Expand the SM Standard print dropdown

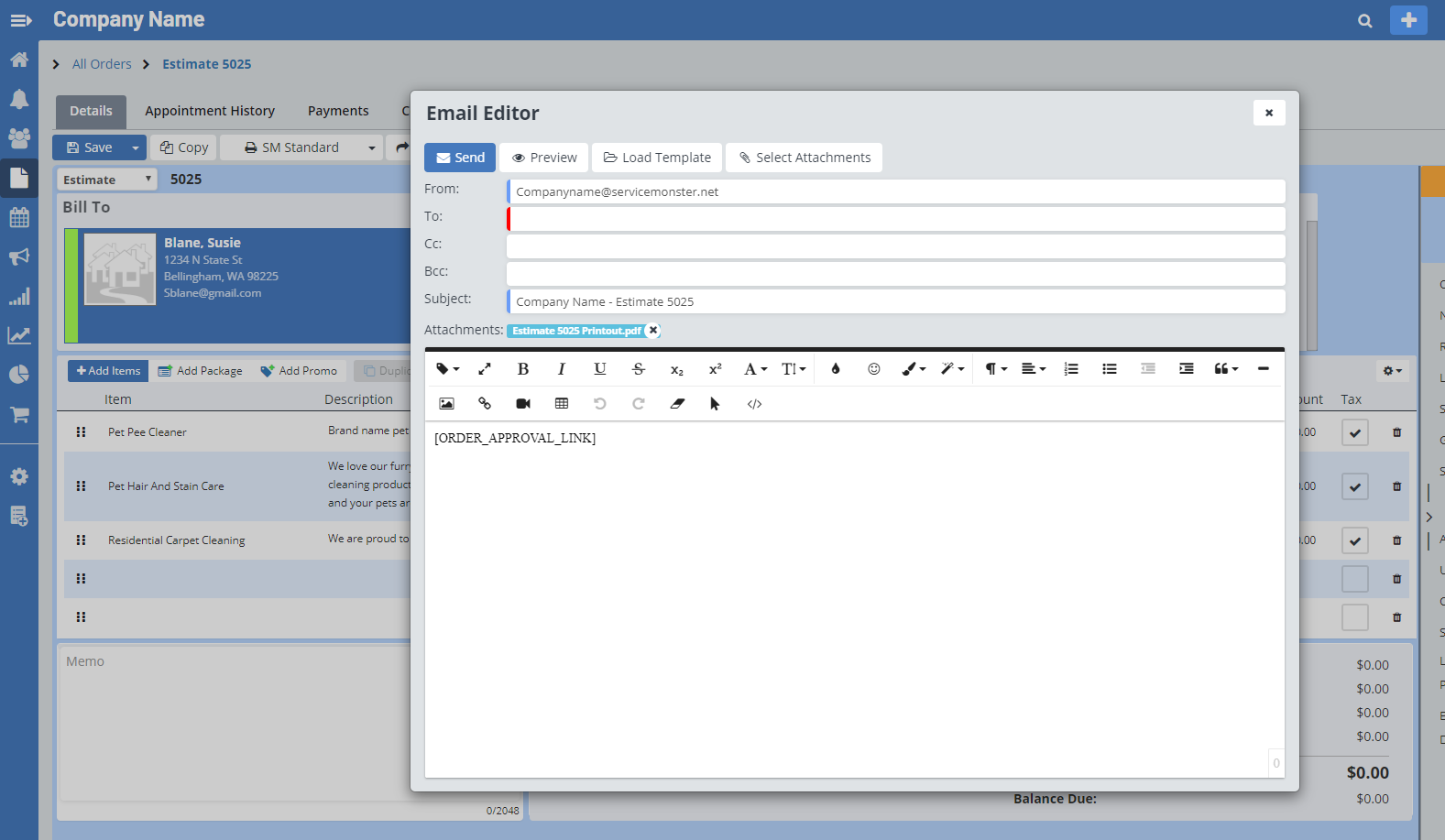pos(371,147)
